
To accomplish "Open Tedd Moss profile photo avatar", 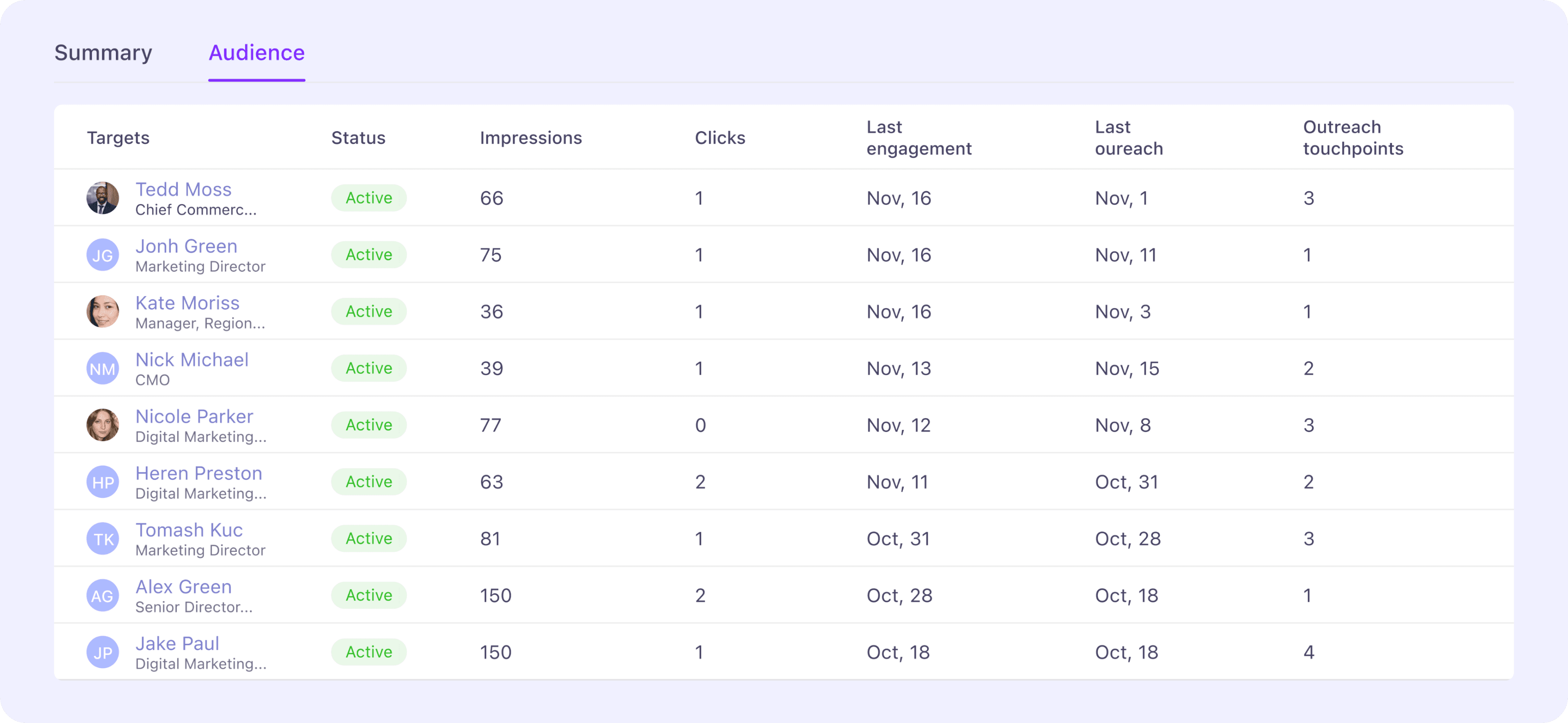I will (102, 198).
